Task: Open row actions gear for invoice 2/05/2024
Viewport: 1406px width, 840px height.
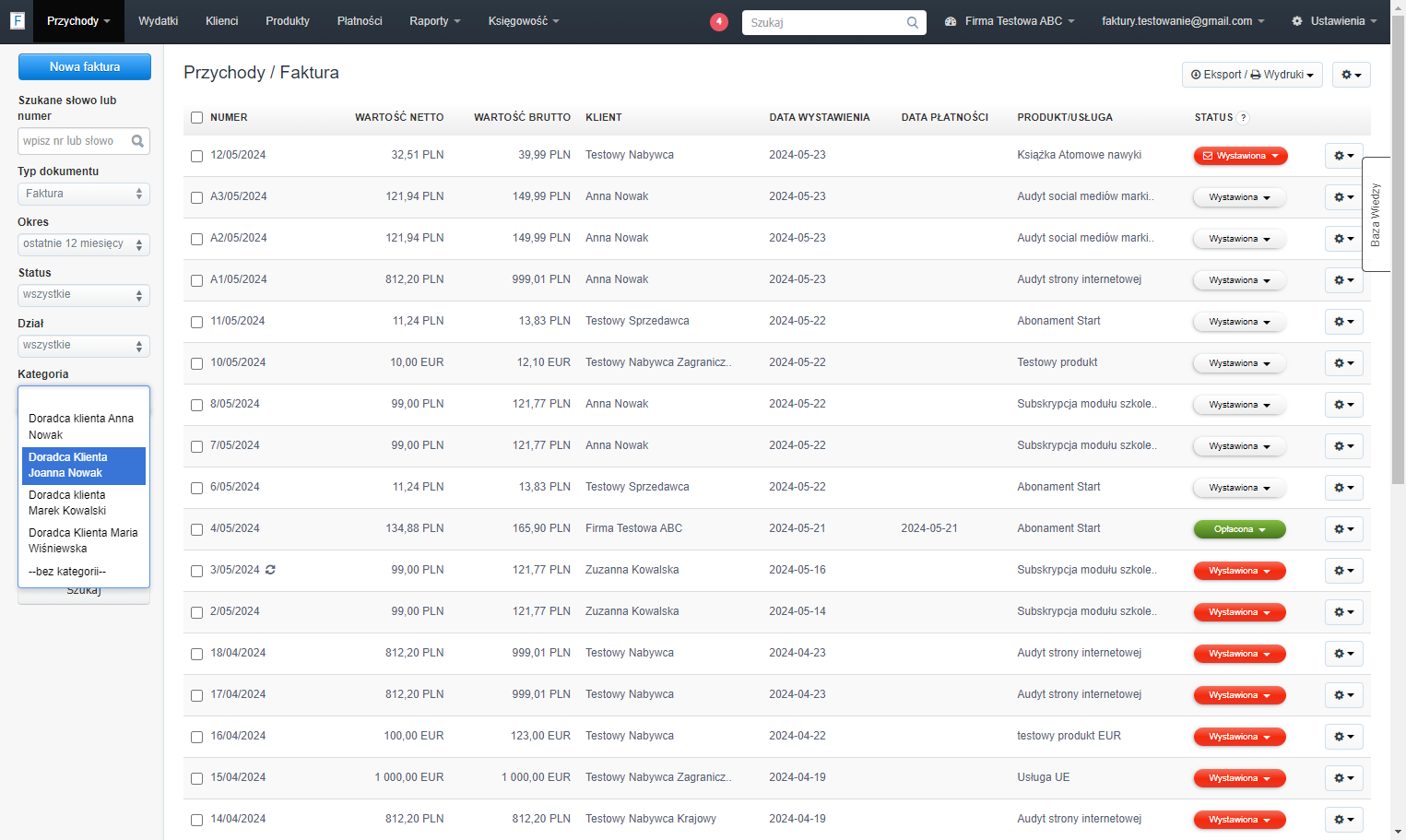Action: 1344,612
